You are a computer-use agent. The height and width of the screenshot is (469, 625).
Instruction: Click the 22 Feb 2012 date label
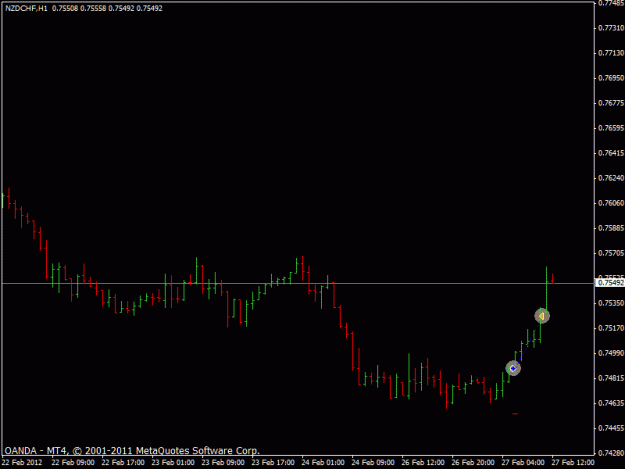tap(22, 463)
